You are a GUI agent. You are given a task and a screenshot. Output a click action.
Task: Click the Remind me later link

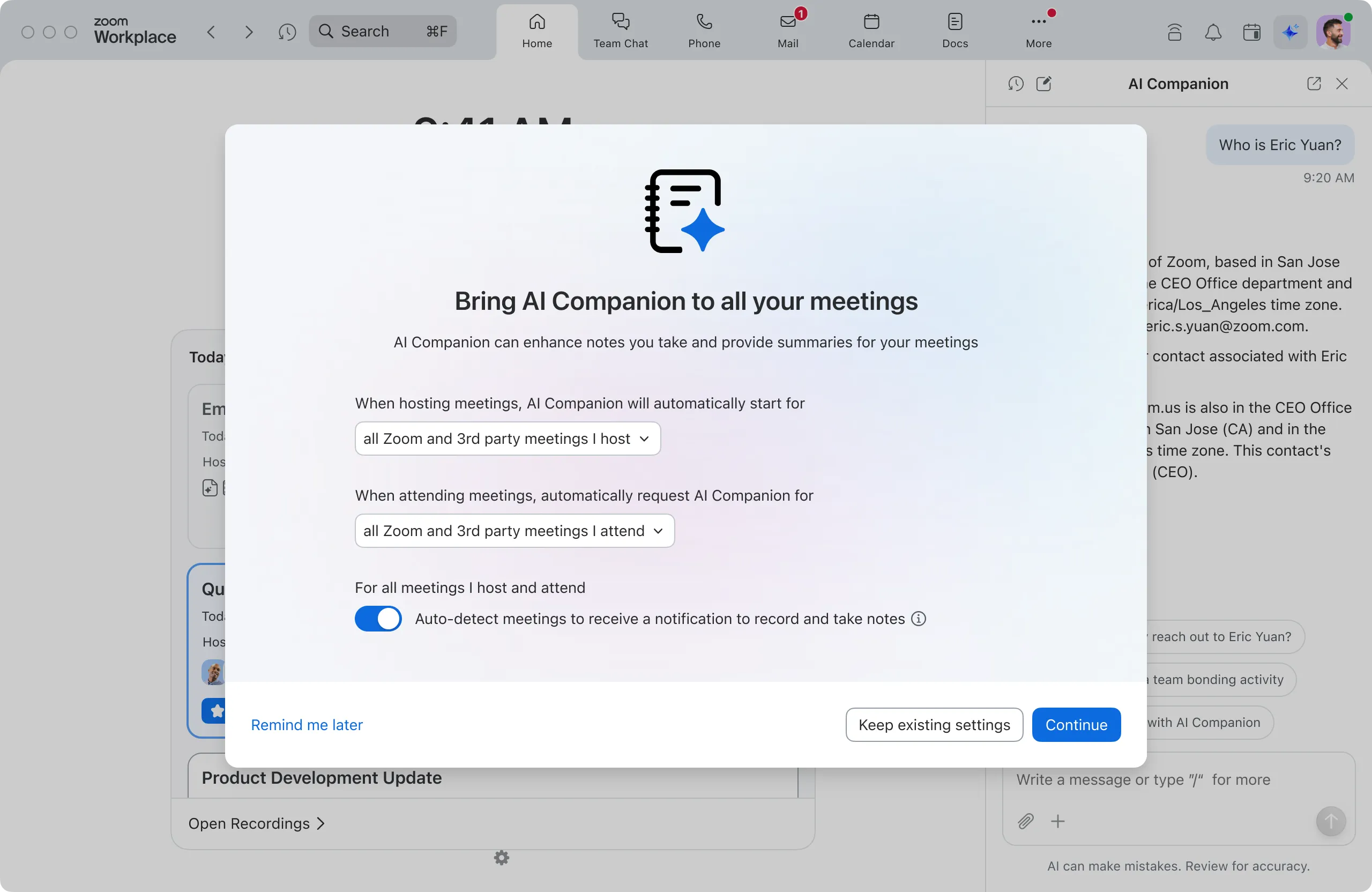[x=307, y=724]
